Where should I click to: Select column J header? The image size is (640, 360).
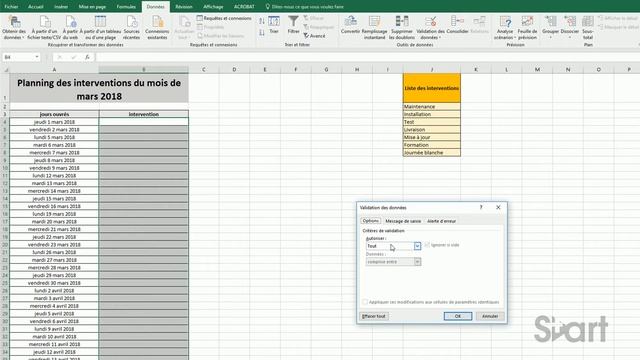(x=432, y=69)
